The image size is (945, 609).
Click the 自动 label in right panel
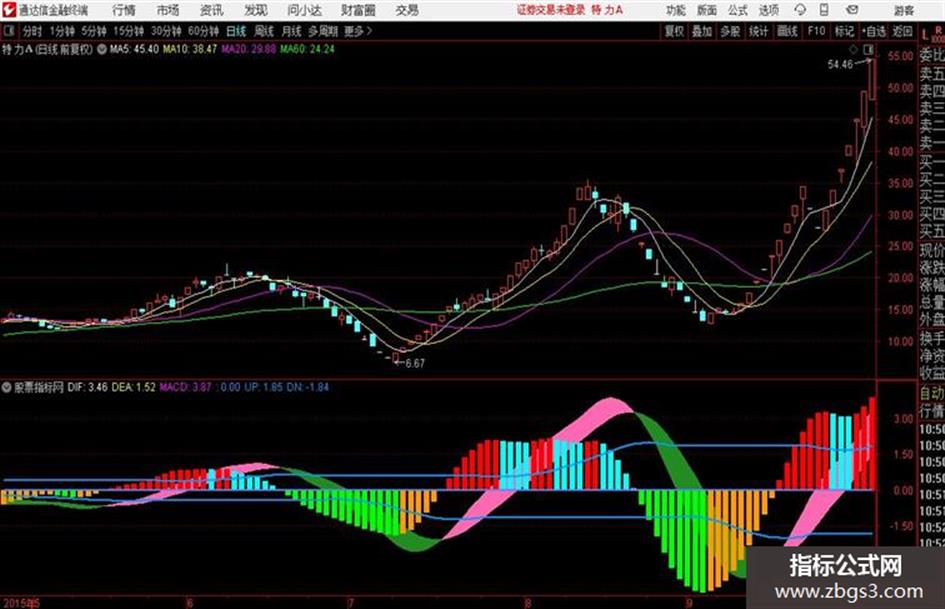coord(932,394)
